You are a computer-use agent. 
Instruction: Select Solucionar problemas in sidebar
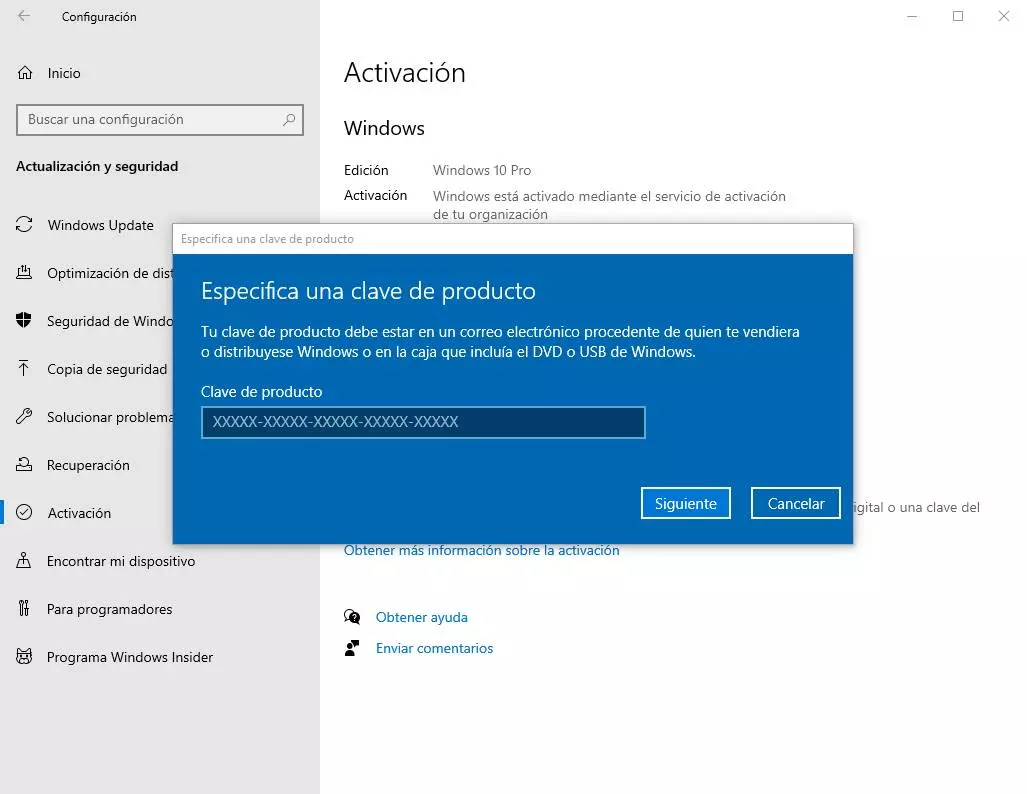click(x=109, y=417)
